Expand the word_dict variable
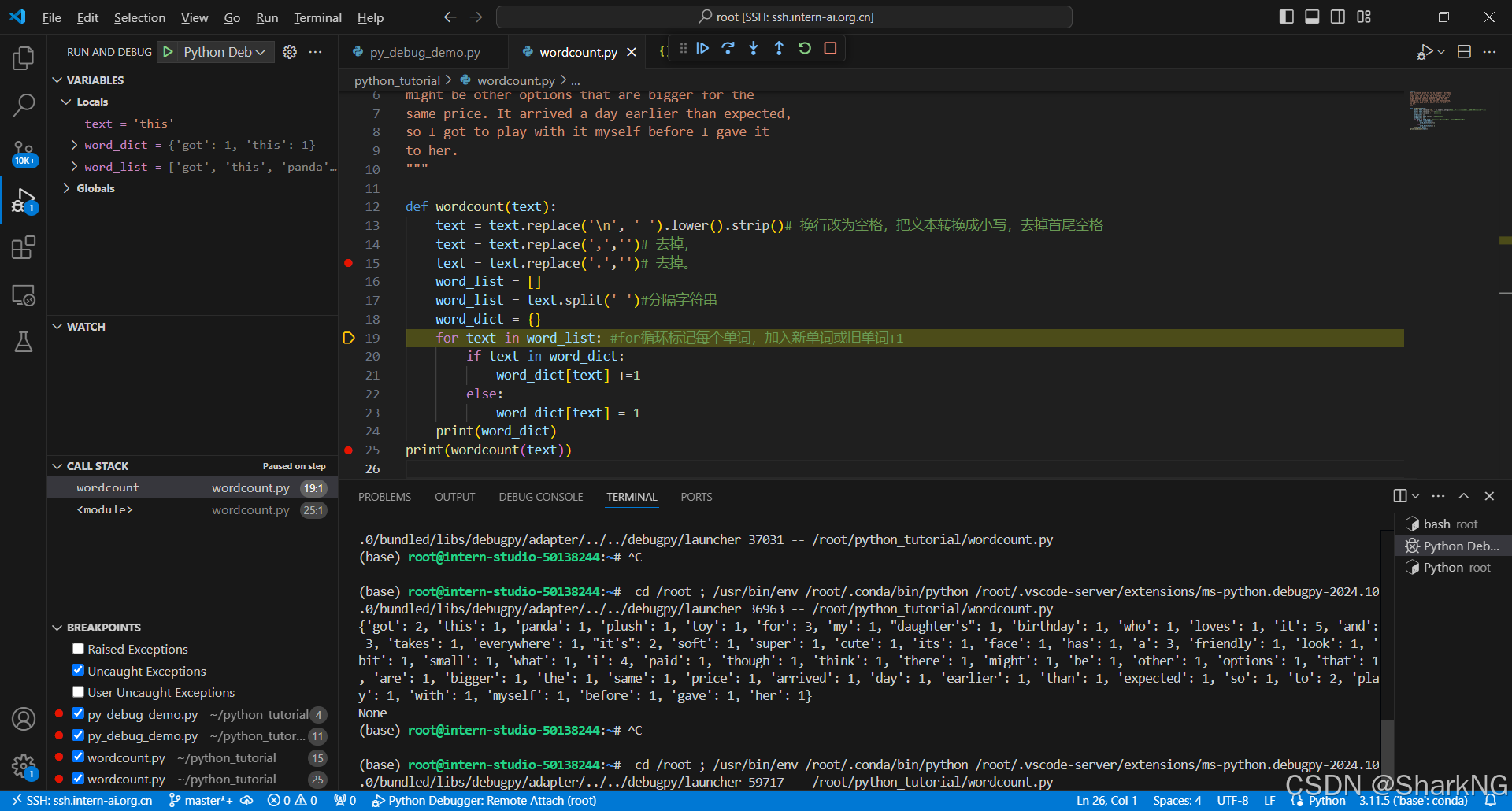 coord(74,145)
